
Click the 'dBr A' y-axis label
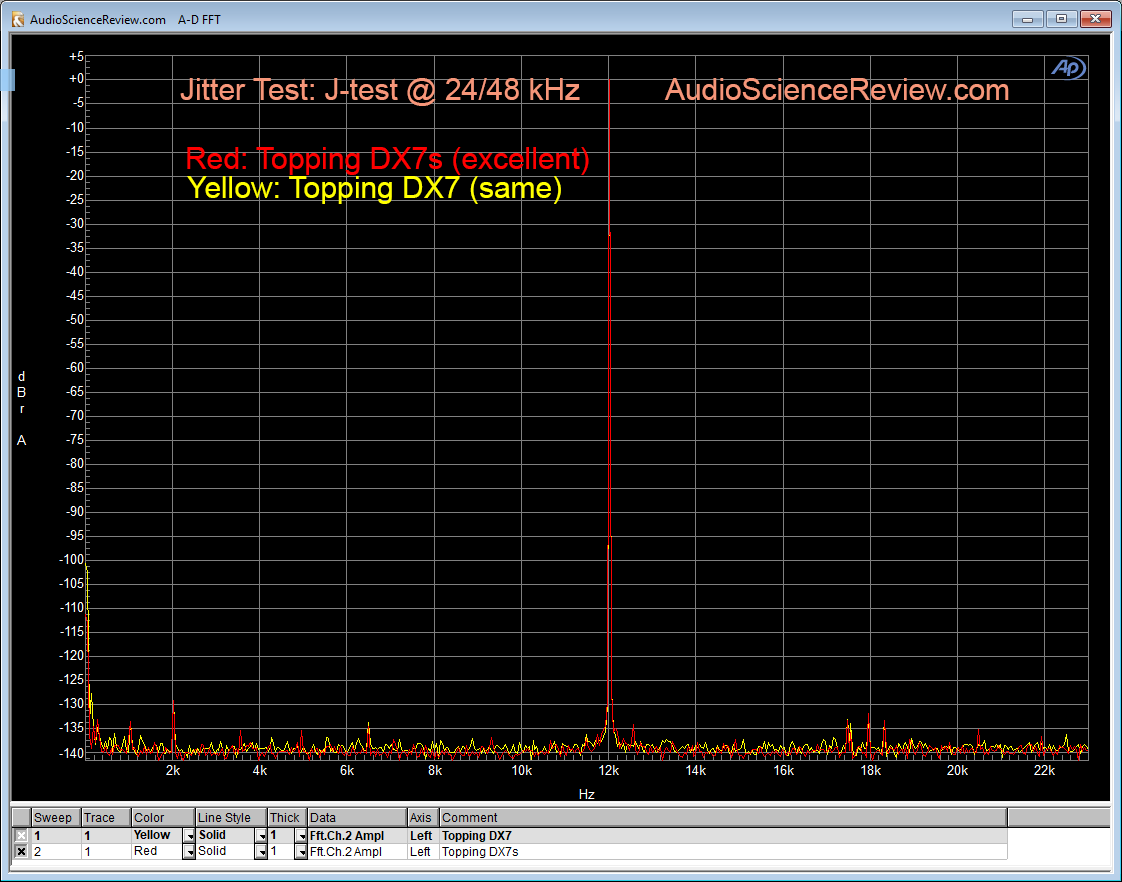pyautogui.click(x=21, y=408)
